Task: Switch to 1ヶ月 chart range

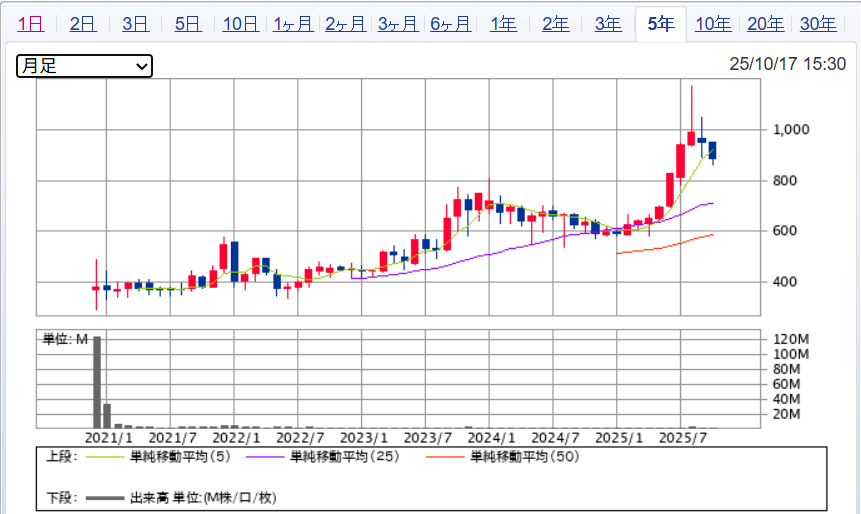Action: pyautogui.click(x=292, y=24)
